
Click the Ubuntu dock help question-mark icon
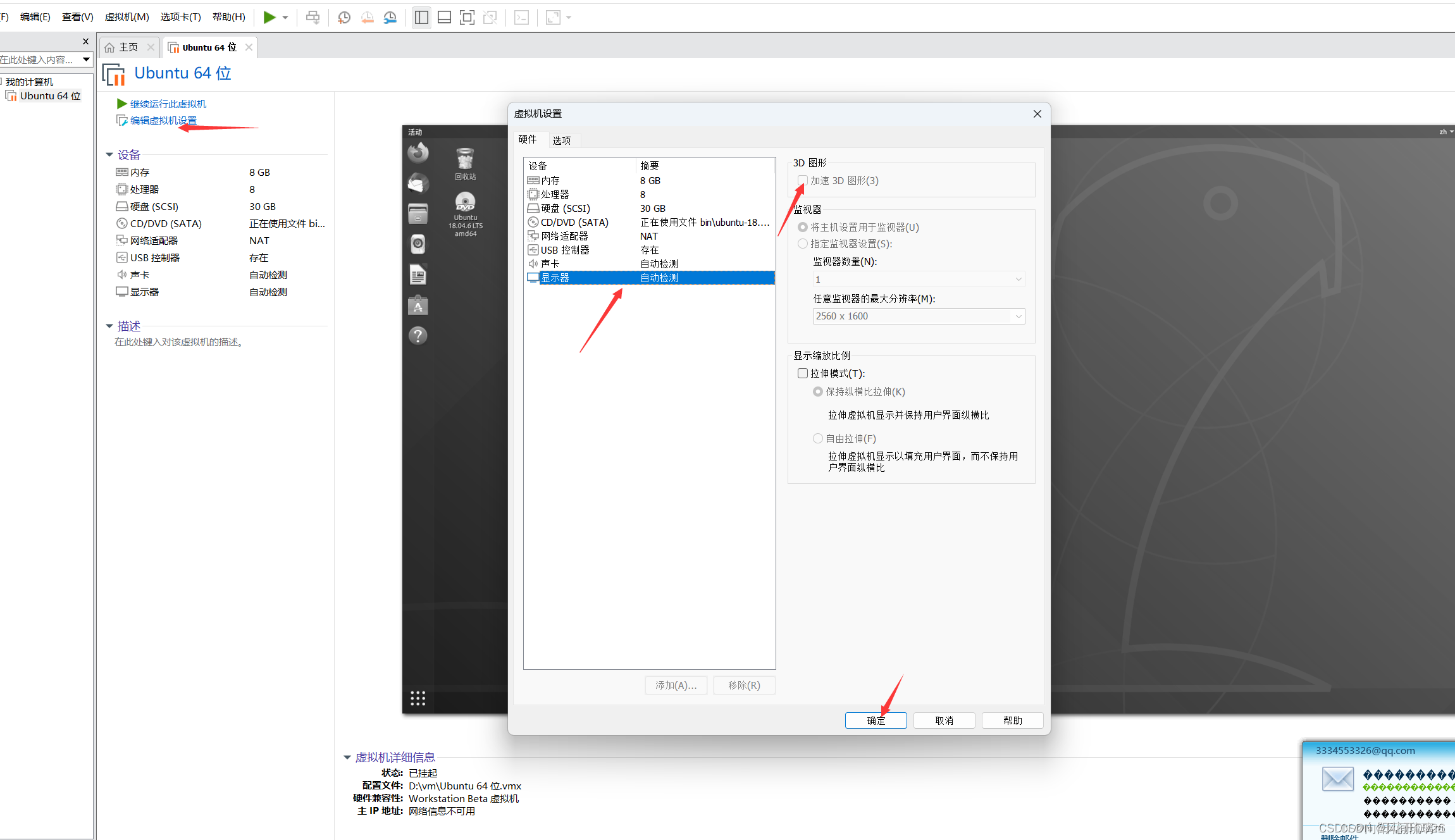point(418,336)
